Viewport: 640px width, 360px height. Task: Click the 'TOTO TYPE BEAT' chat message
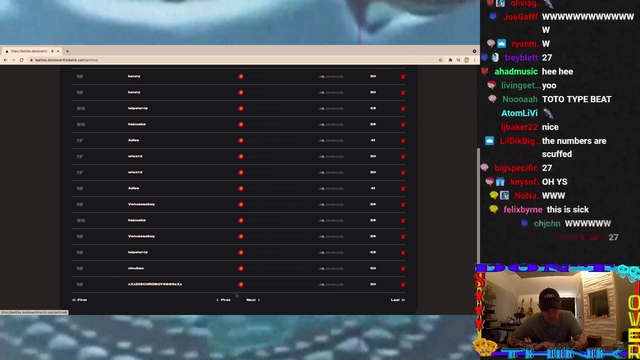pos(576,99)
